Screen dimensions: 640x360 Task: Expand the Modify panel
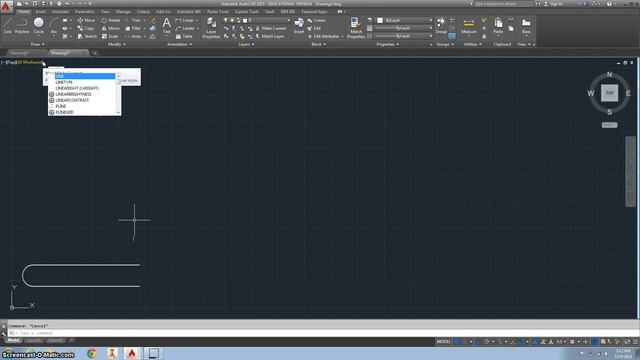116,44
